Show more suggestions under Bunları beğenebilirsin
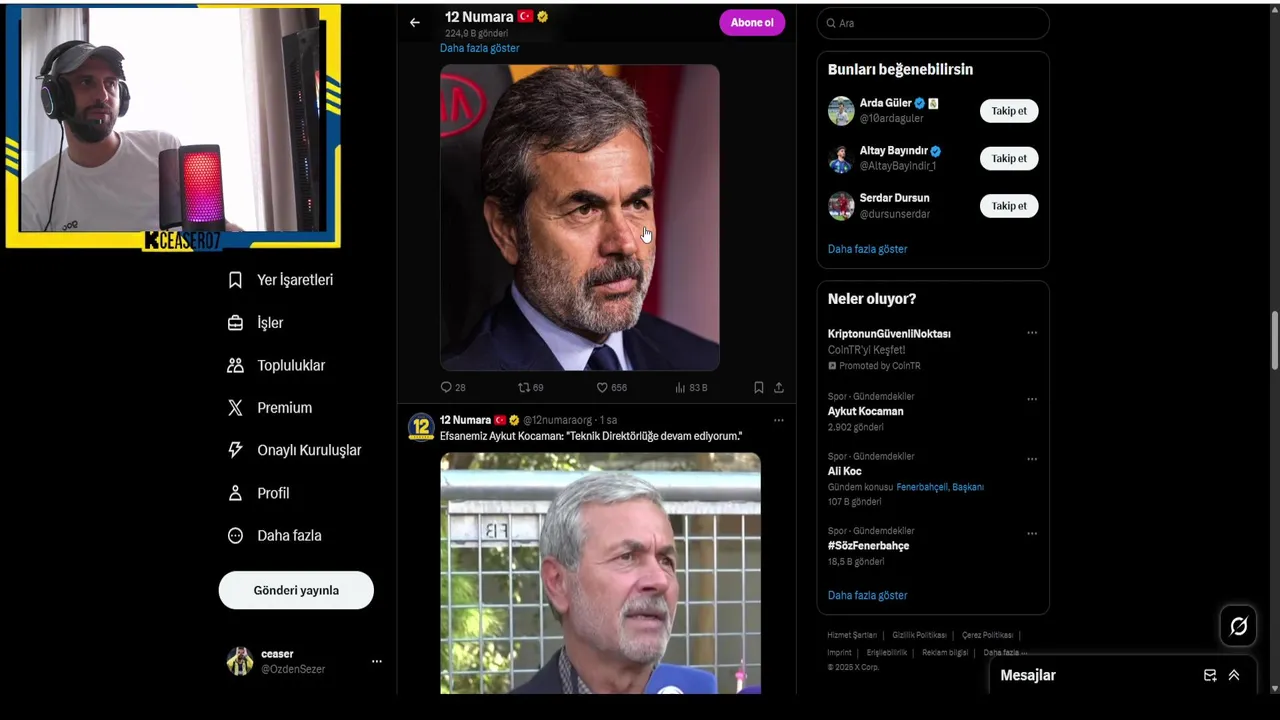The image size is (1280, 720). [x=867, y=249]
